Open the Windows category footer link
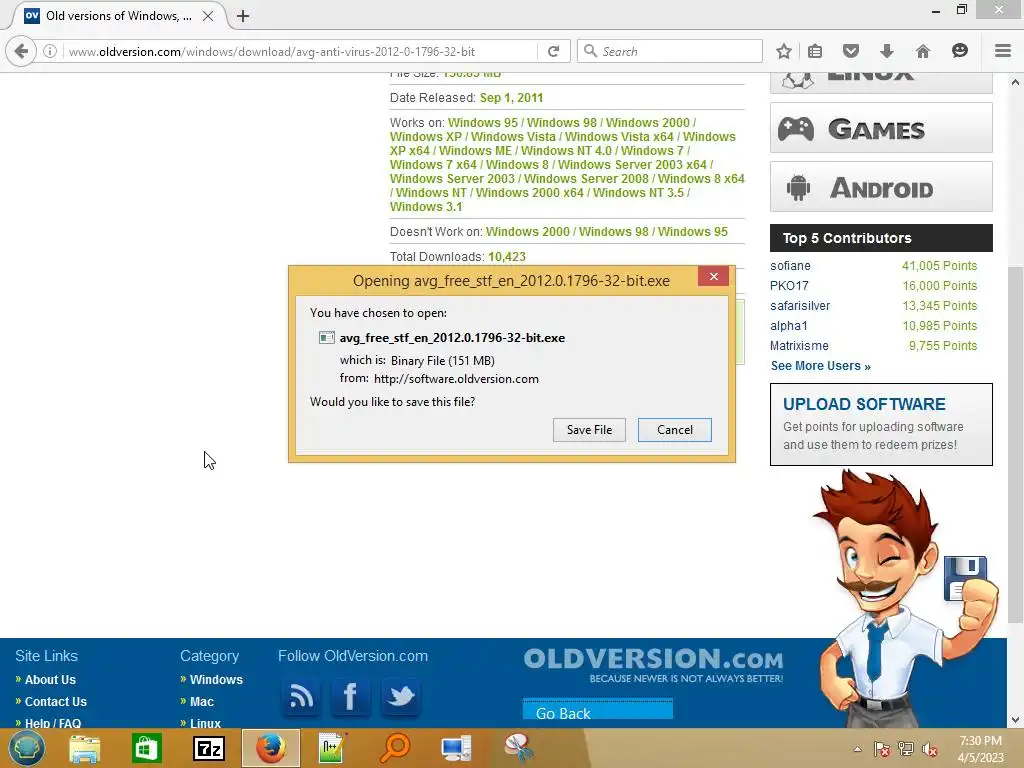Image resolution: width=1024 pixels, height=768 pixels. point(216,680)
